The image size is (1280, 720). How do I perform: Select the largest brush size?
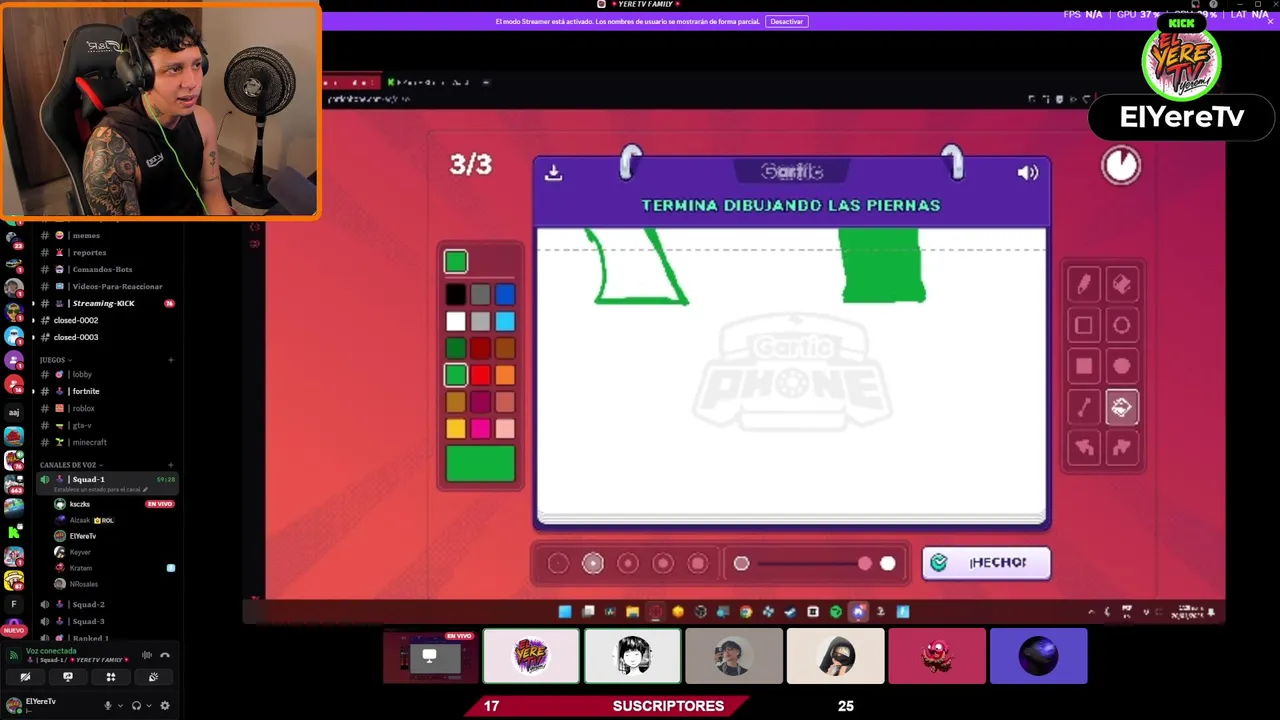698,564
